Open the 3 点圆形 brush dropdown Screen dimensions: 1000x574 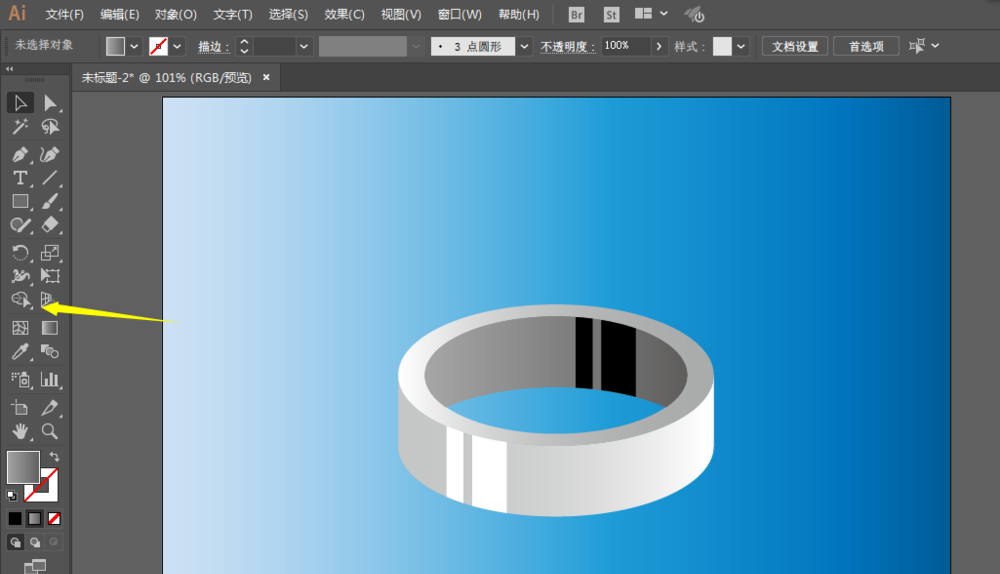click(x=524, y=46)
